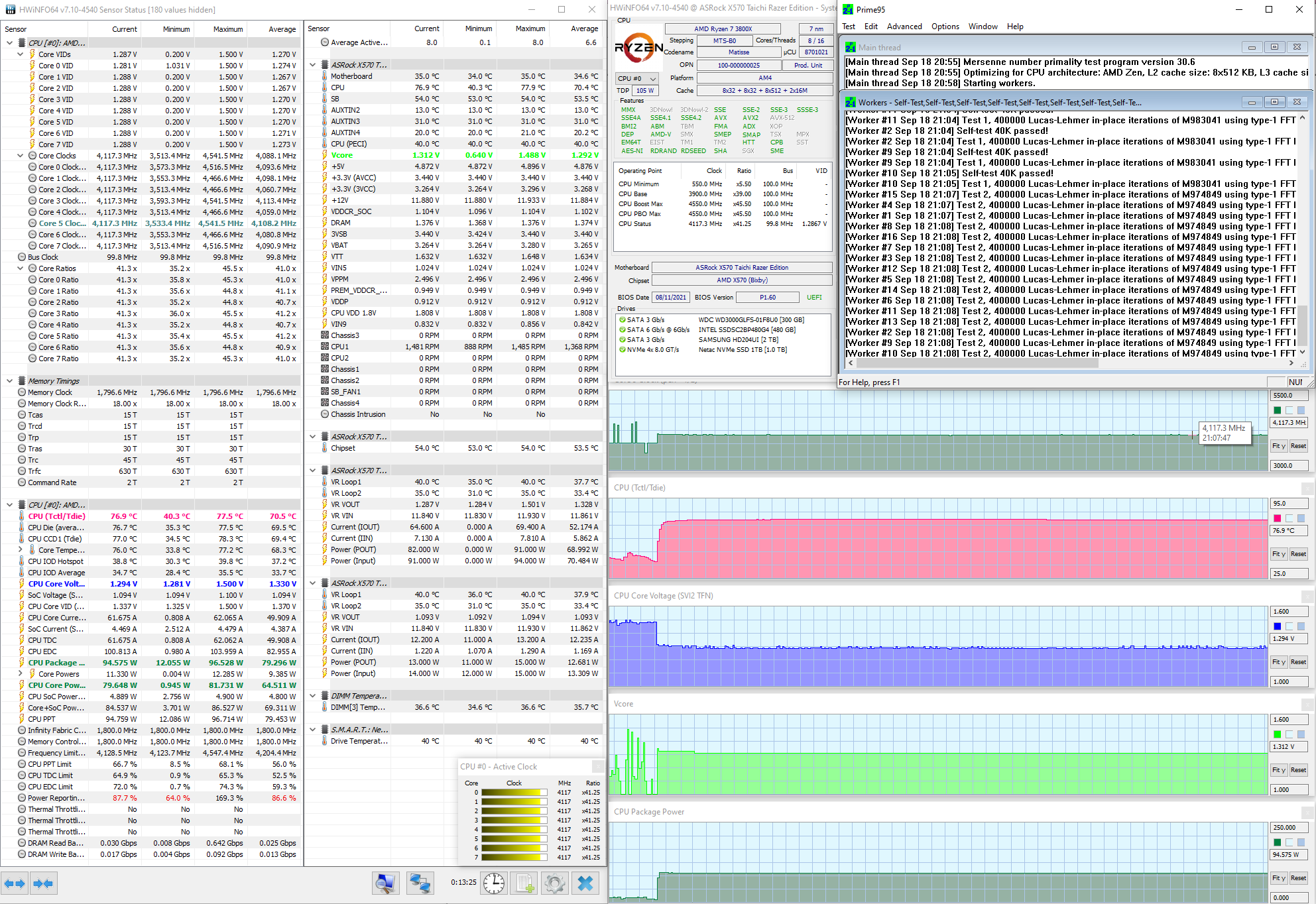
Task: Click expand layout double-arrow icon
Action: tap(15, 883)
